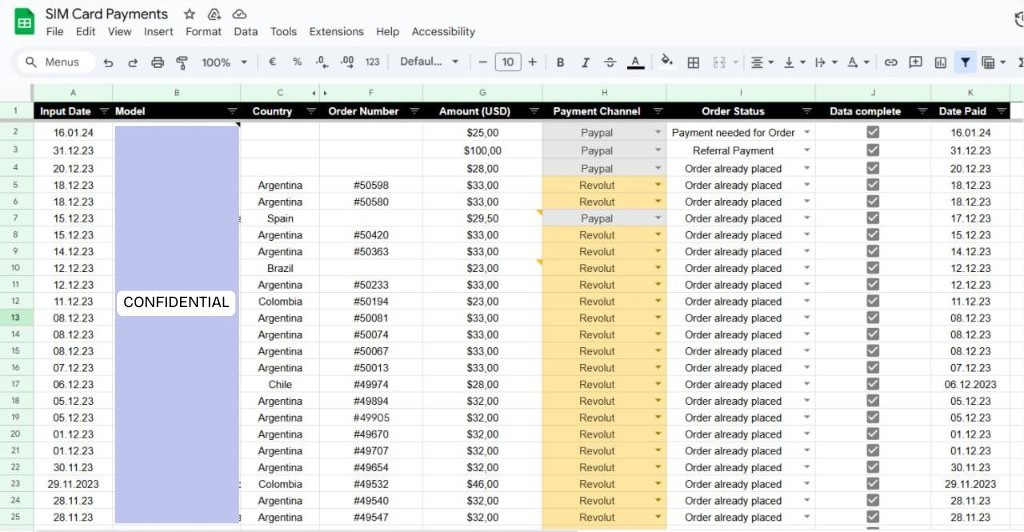Click the undo arrow in the toolbar
Screen dimensions: 1024x532
108,62
